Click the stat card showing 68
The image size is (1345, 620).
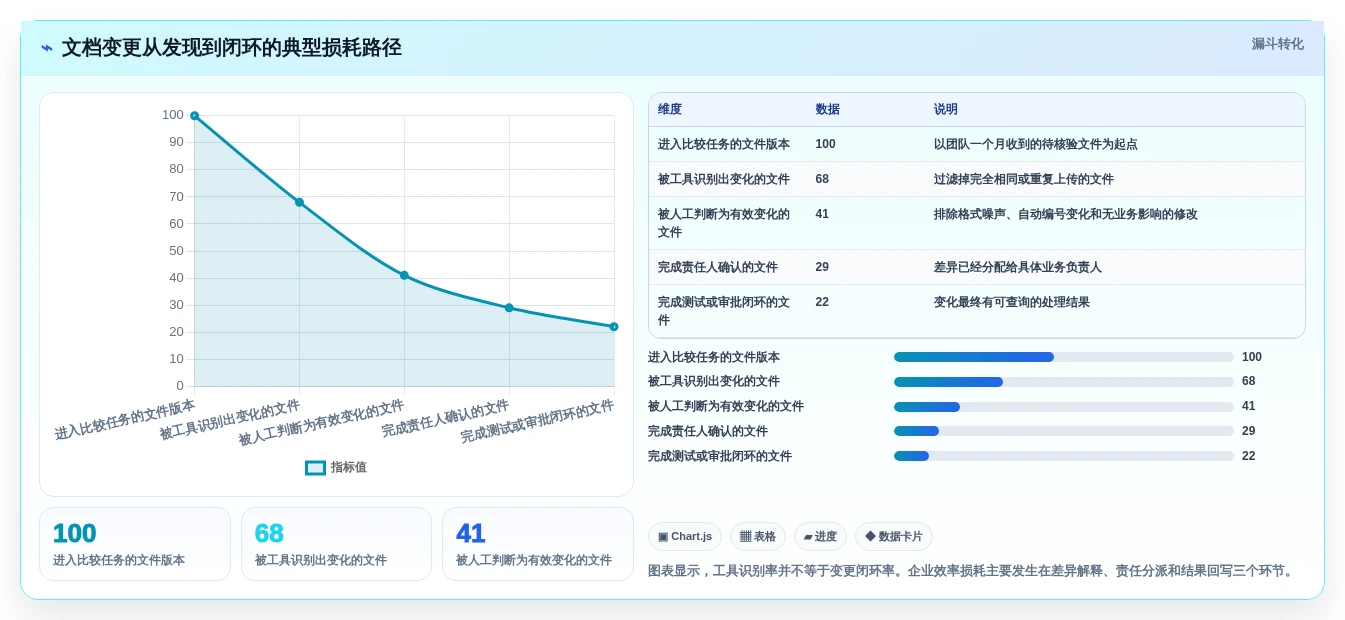[336, 544]
